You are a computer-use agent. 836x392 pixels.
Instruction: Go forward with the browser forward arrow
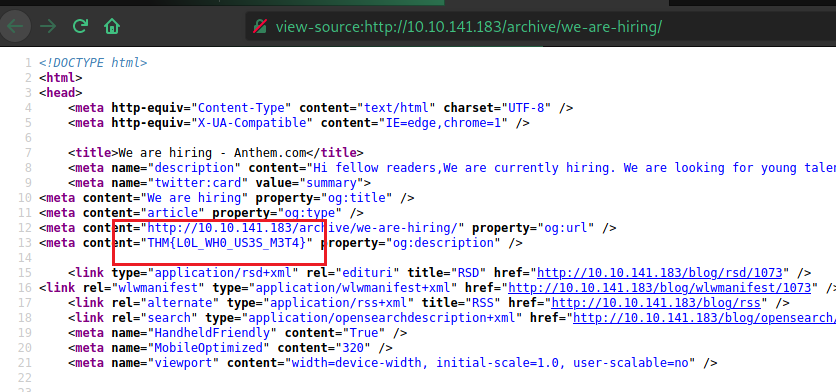tap(48, 26)
